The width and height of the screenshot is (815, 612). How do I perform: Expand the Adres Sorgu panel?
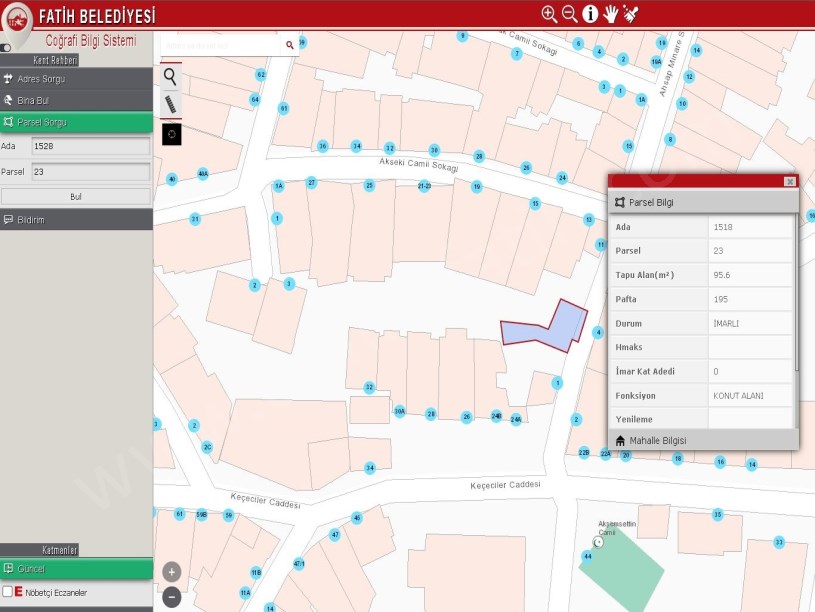[76, 79]
